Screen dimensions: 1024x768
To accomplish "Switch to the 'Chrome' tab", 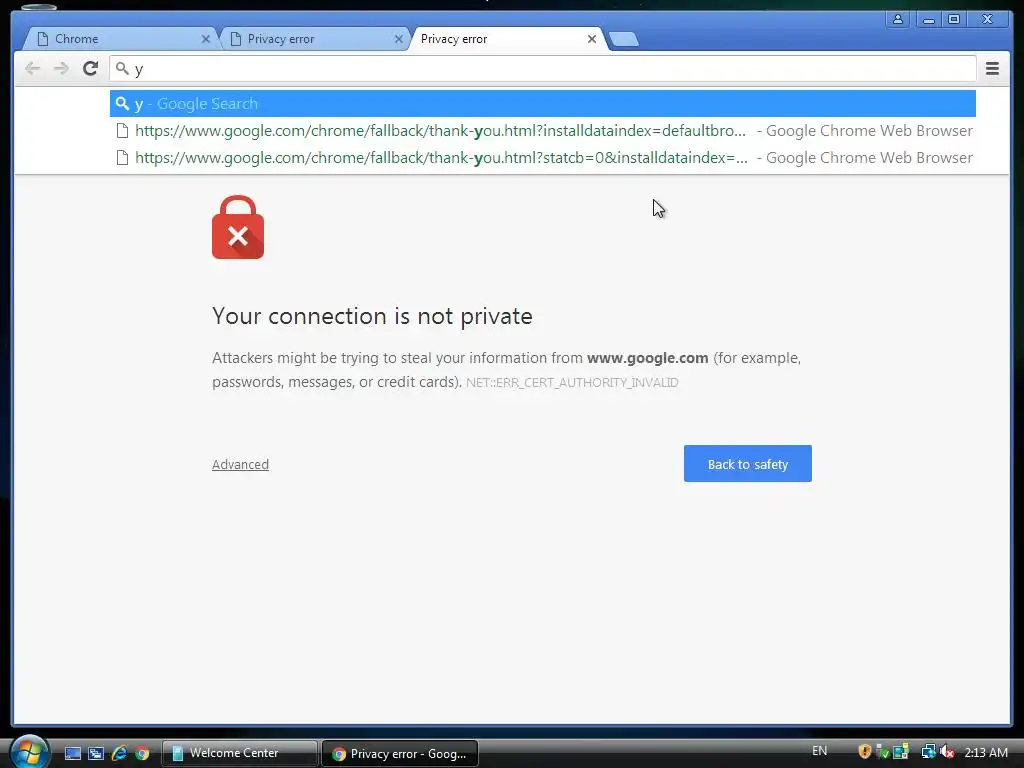I will pos(121,39).
